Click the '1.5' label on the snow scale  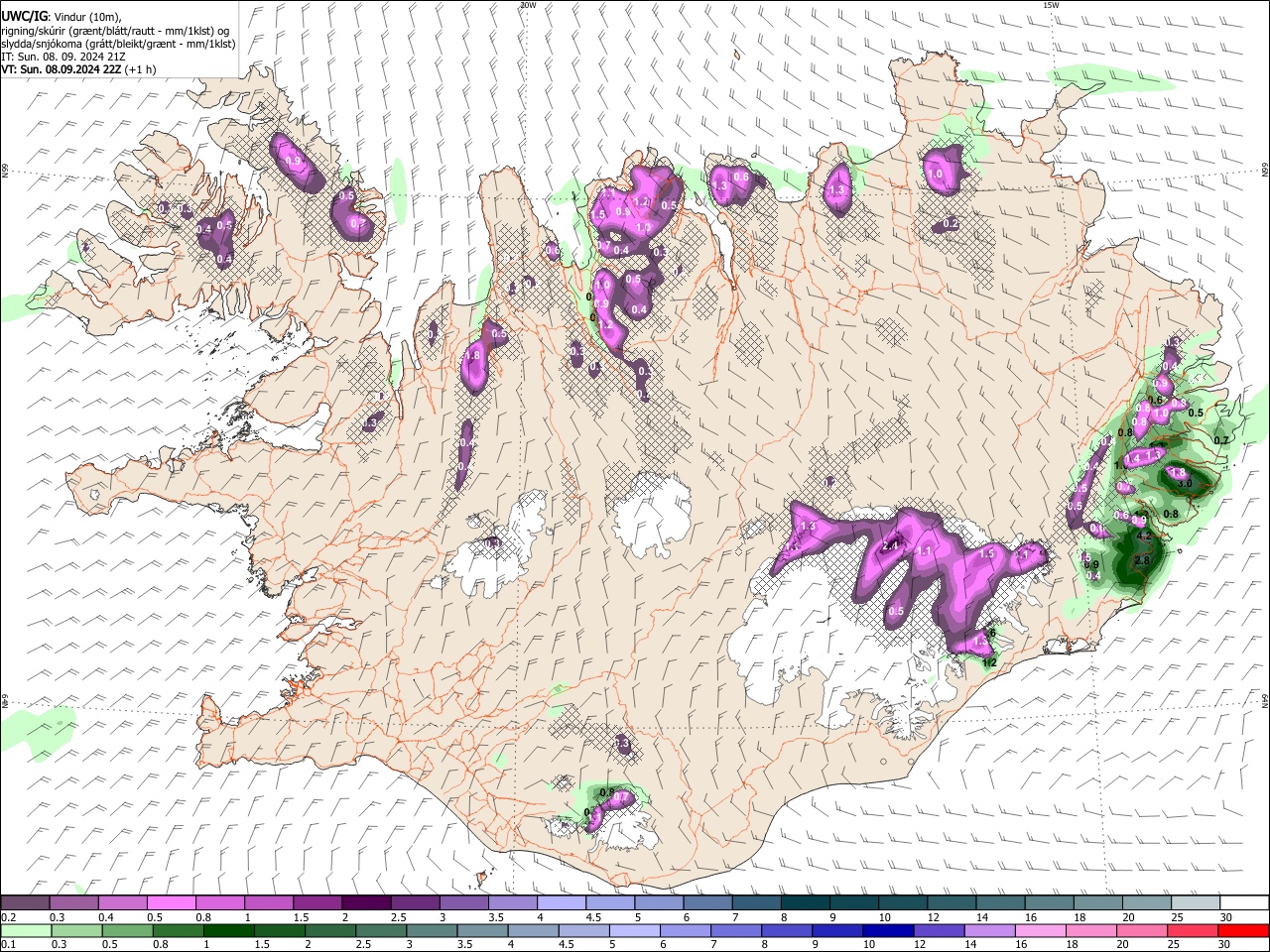[x=301, y=917]
